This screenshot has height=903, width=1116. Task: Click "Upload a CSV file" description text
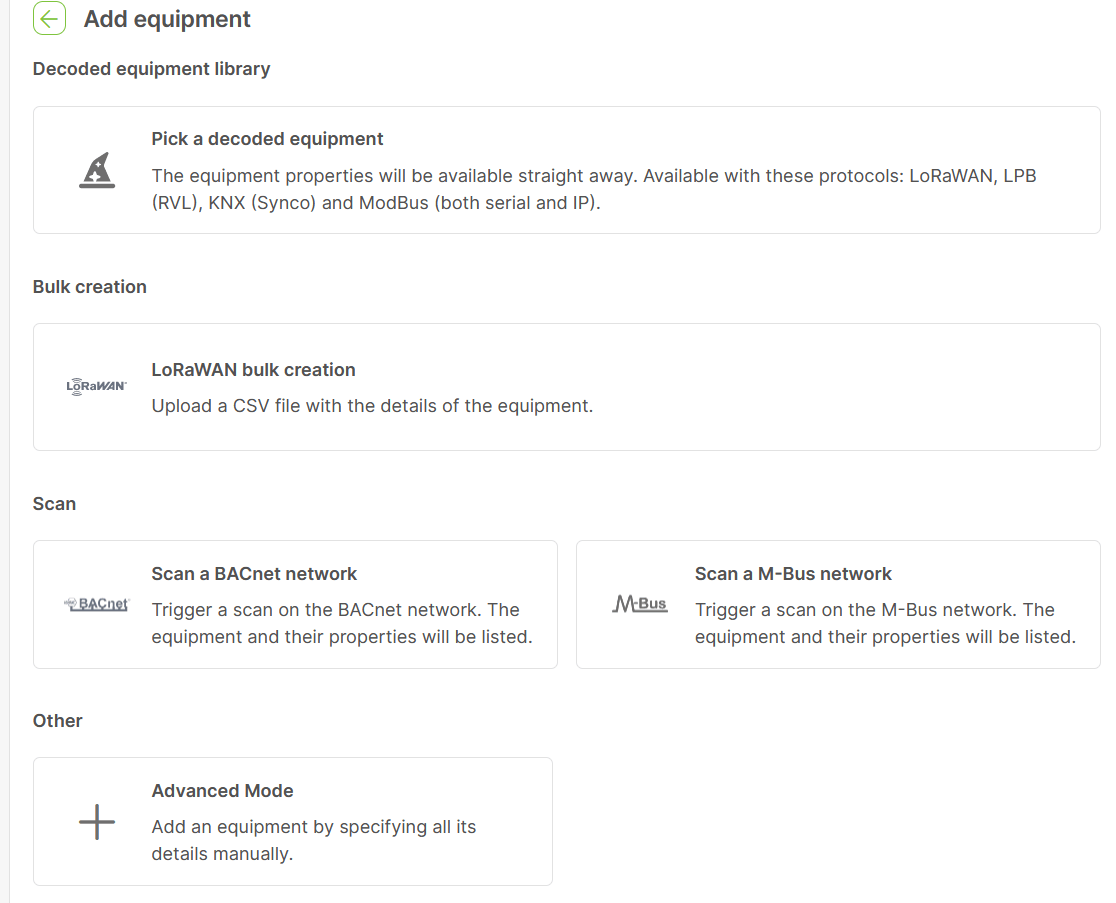tap(372, 406)
